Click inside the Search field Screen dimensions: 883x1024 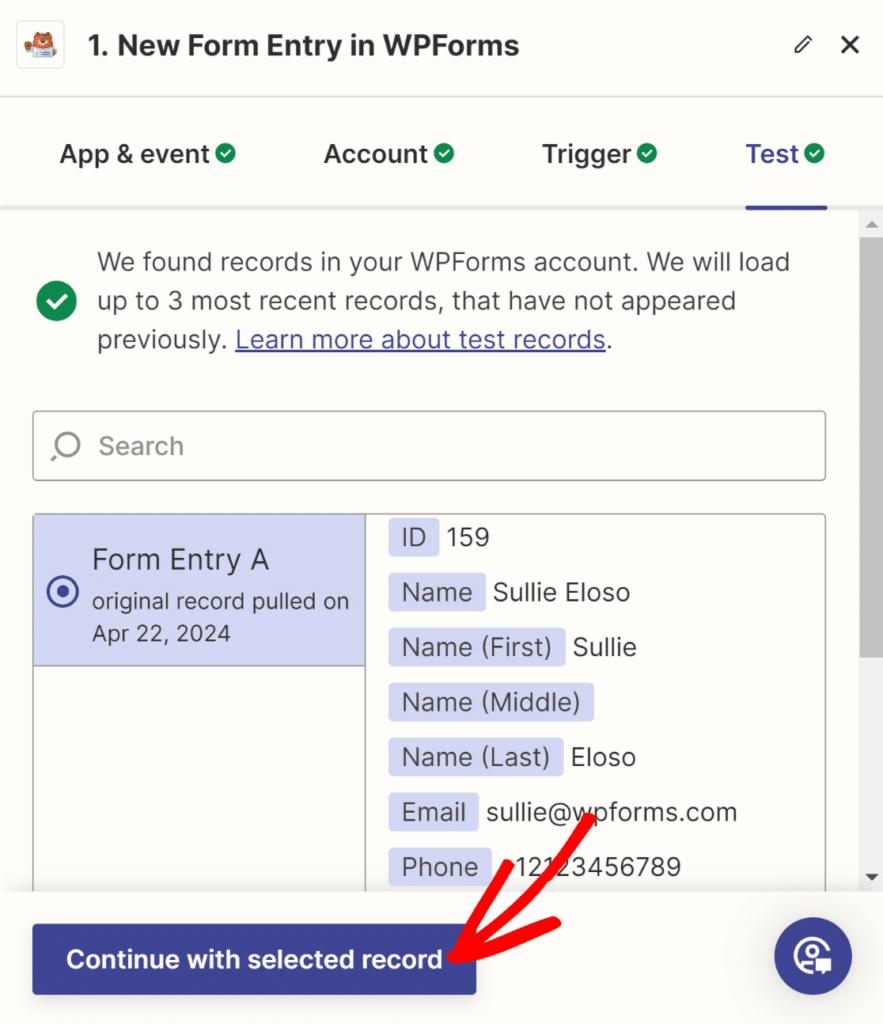pyautogui.click(x=428, y=446)
